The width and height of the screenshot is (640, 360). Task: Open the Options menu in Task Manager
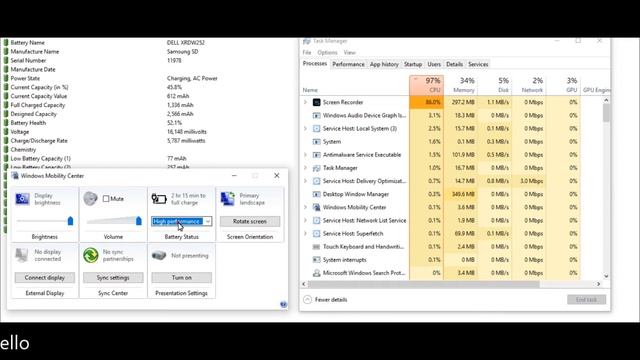pyautogui.click(x=327, y=53)
